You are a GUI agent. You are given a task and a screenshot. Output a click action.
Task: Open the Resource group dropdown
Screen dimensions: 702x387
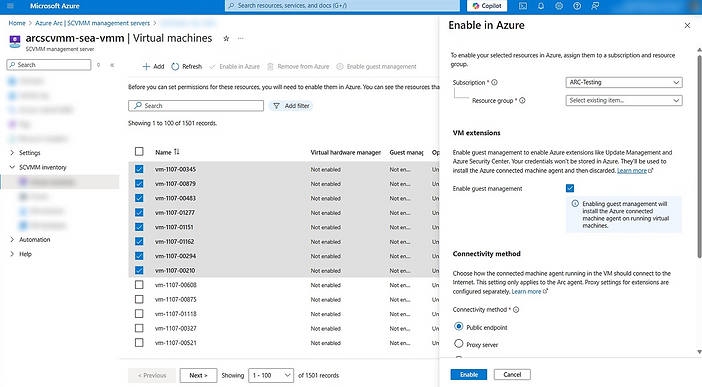(x=624, y=100)
